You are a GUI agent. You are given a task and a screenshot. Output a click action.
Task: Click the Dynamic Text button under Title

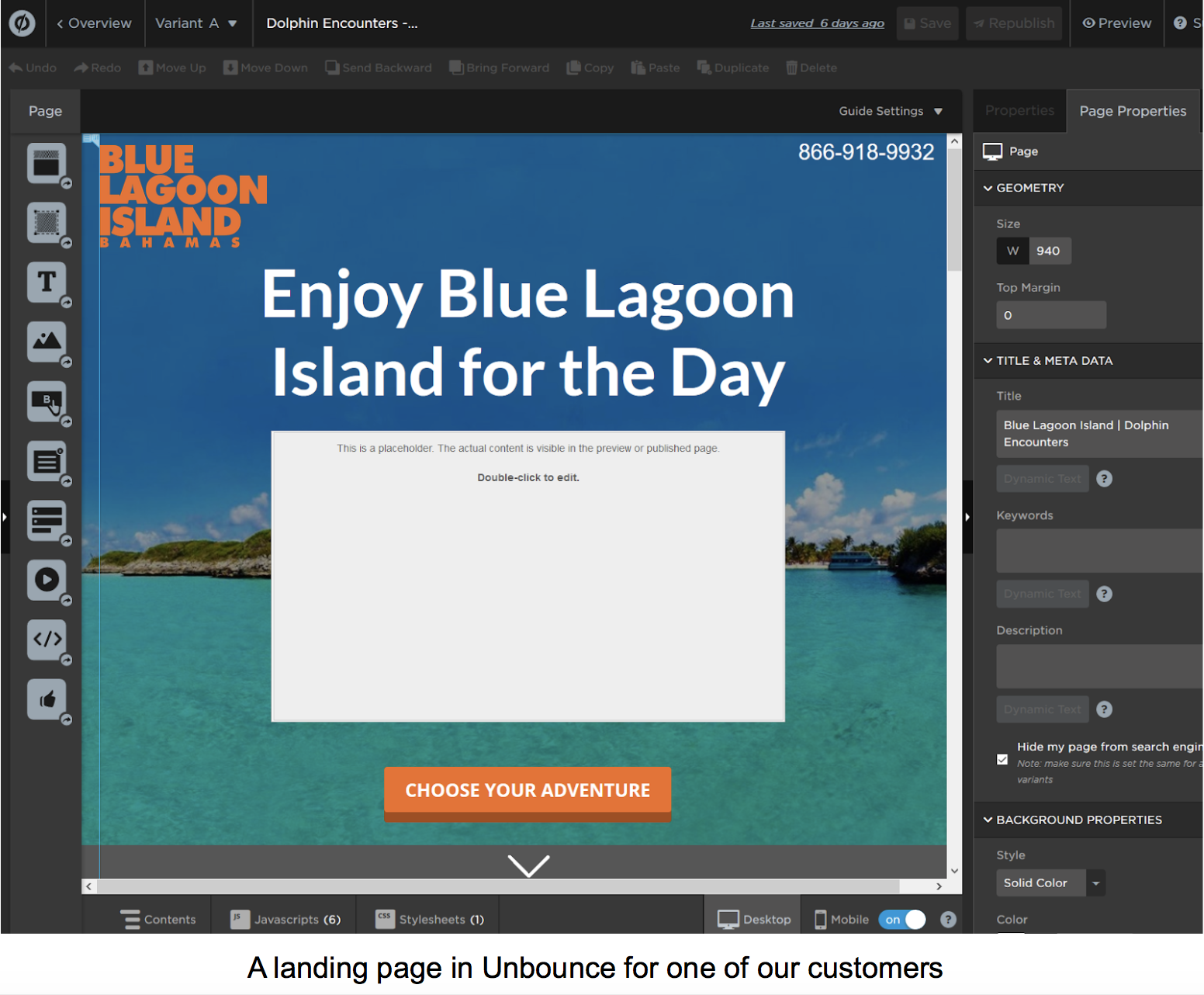click(x=1042, y=479)
